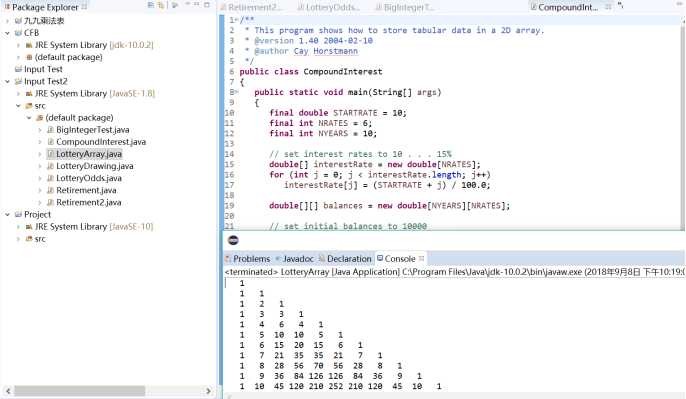
Task: Click the Problems tab icon
Action: (228, 259)
